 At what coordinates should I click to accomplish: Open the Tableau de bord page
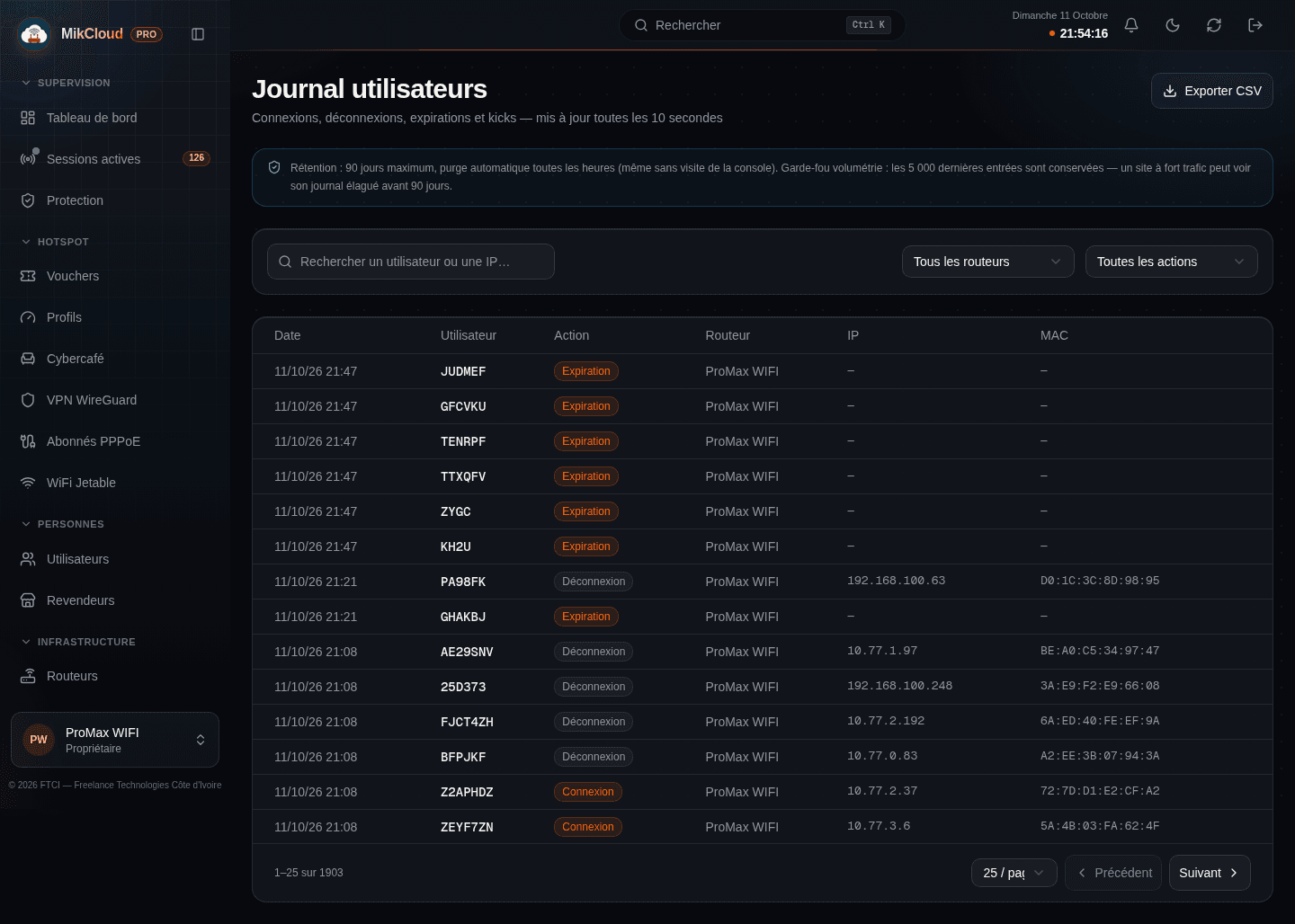(x=115, y=118)
